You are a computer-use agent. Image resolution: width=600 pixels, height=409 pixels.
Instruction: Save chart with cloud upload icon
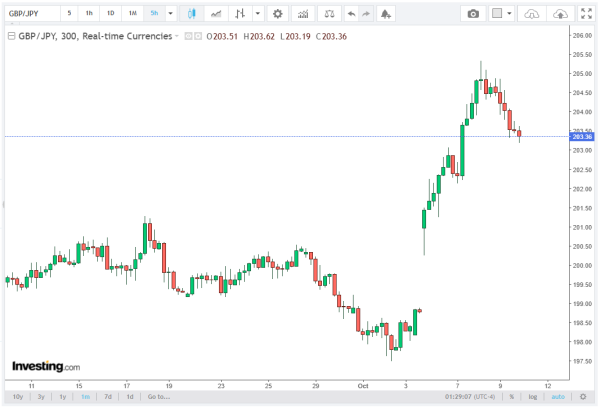561,13
